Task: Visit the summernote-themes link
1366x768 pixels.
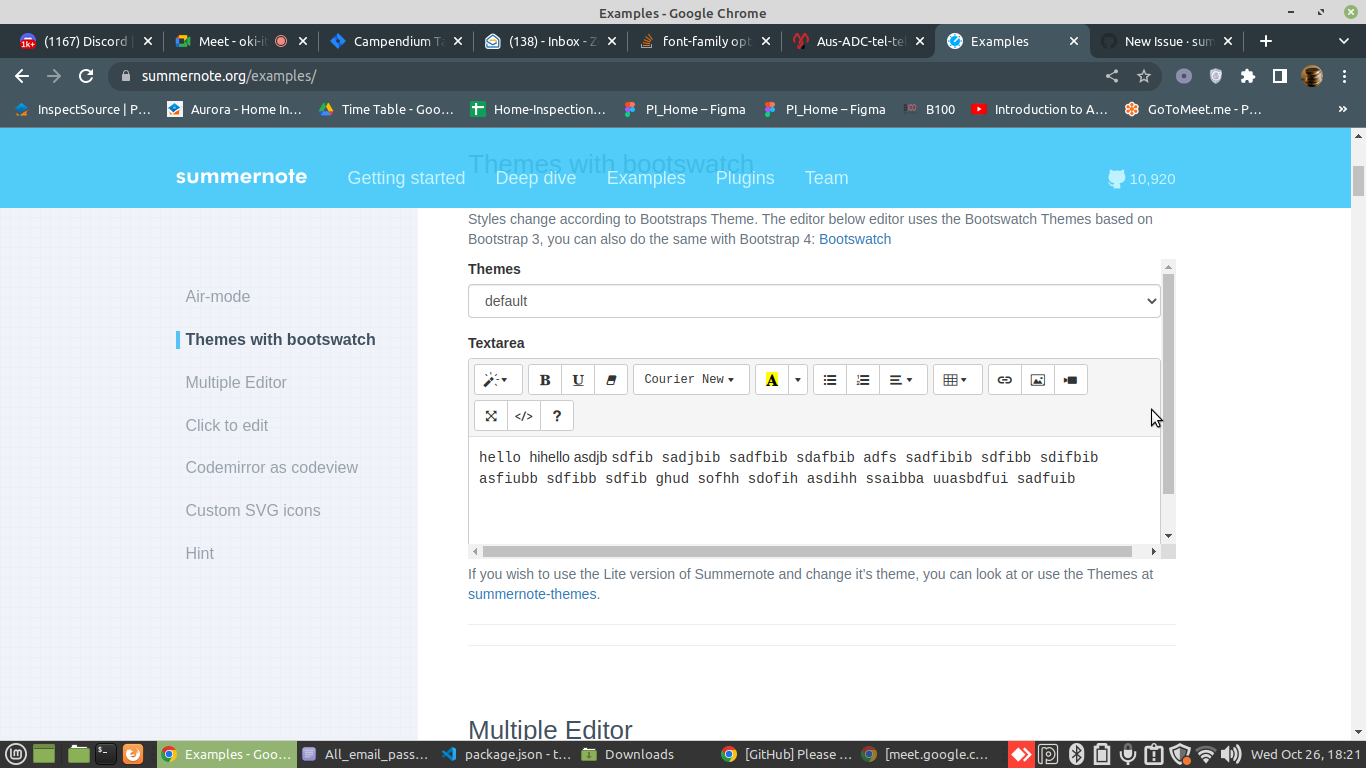Action: [532, 593]
